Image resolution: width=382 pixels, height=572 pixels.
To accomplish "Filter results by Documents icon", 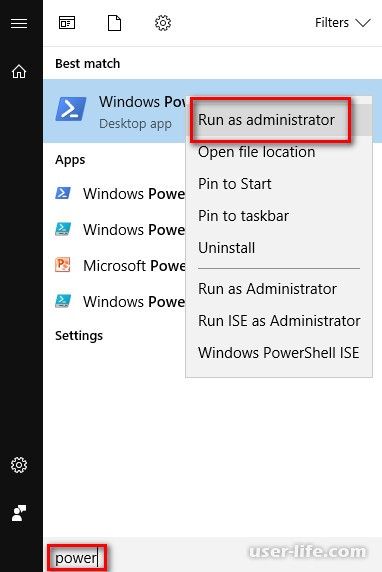I will (114, 23).
